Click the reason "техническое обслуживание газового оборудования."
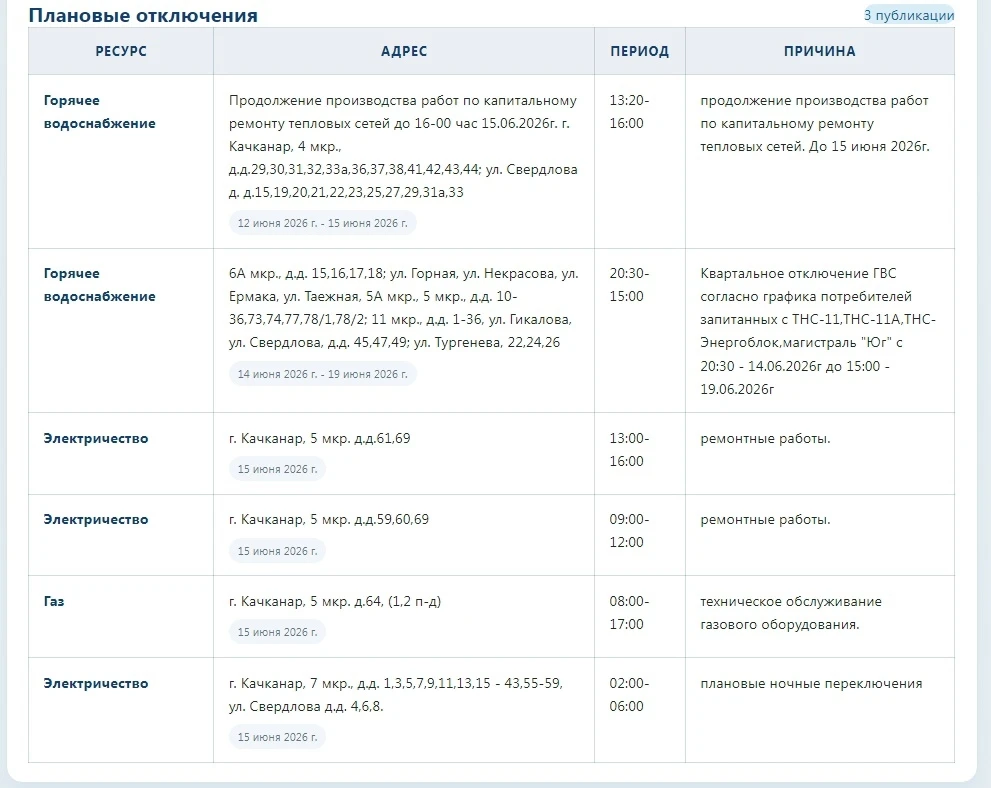Image resolution: width=991 pixels, height=788 pixels. 791,612
